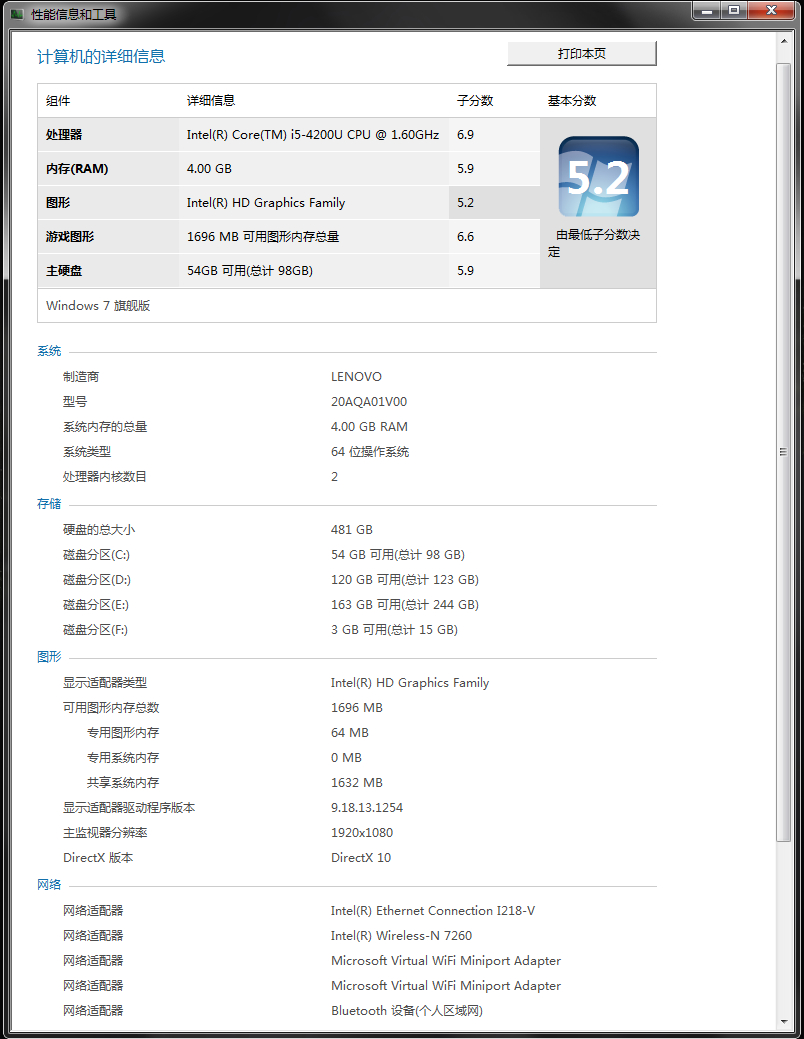Click the 基本分数 column header
Viewport: 804px width, 1039px height.
click(572, 101)
